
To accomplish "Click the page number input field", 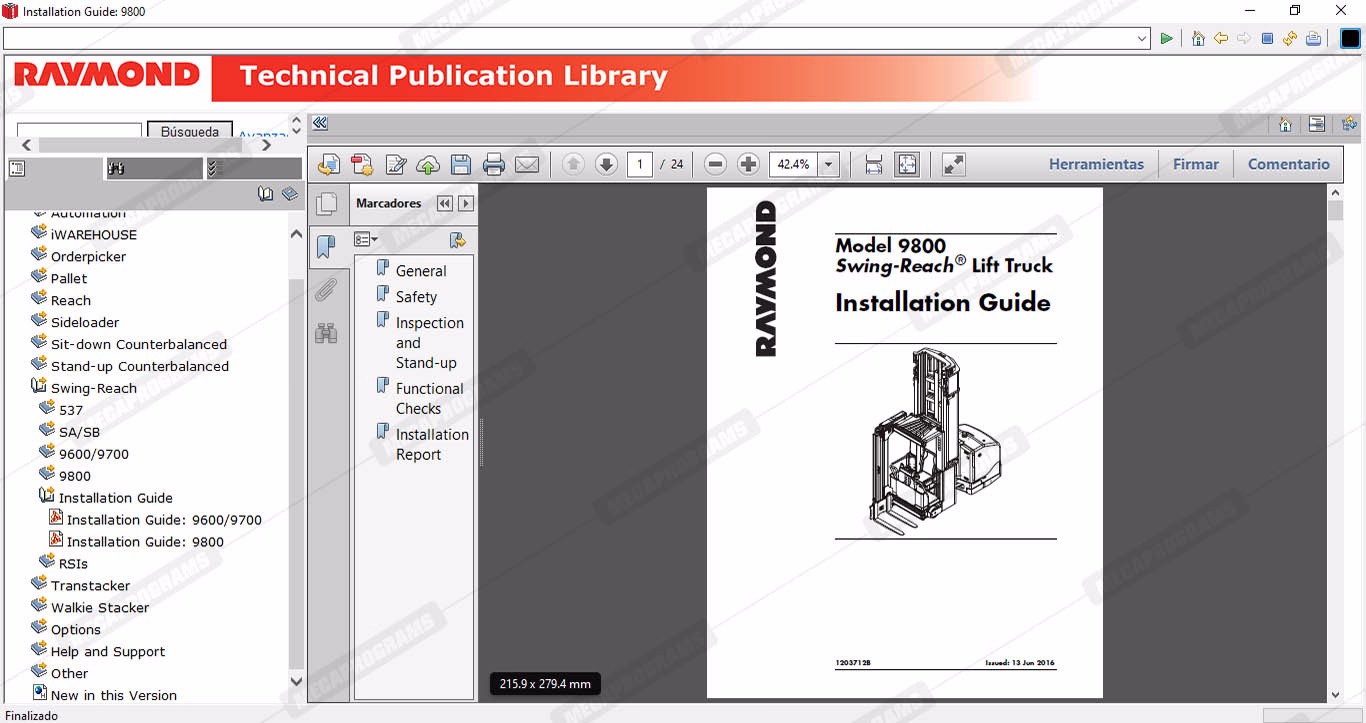I will pos(640,165).
